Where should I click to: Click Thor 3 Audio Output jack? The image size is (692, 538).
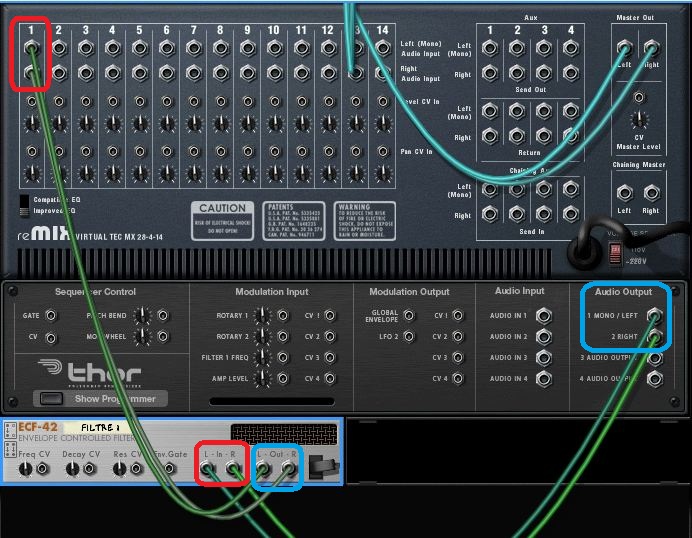[655, 358]
